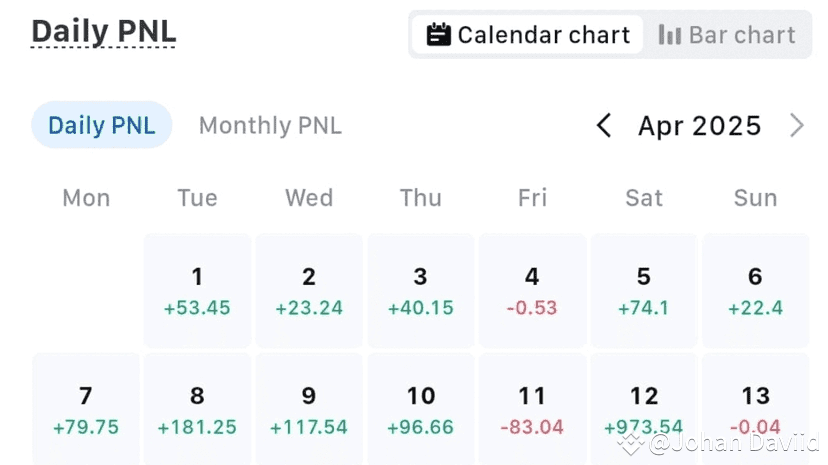The image size is (828, 465).
Task: Select April 11 loss cell -83.04
Action: pos(532,410)
